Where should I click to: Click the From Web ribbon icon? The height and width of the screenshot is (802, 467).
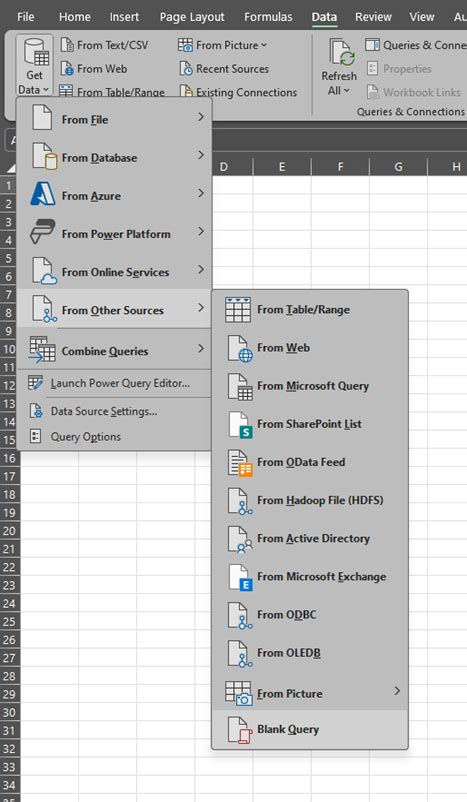point(67,69)
